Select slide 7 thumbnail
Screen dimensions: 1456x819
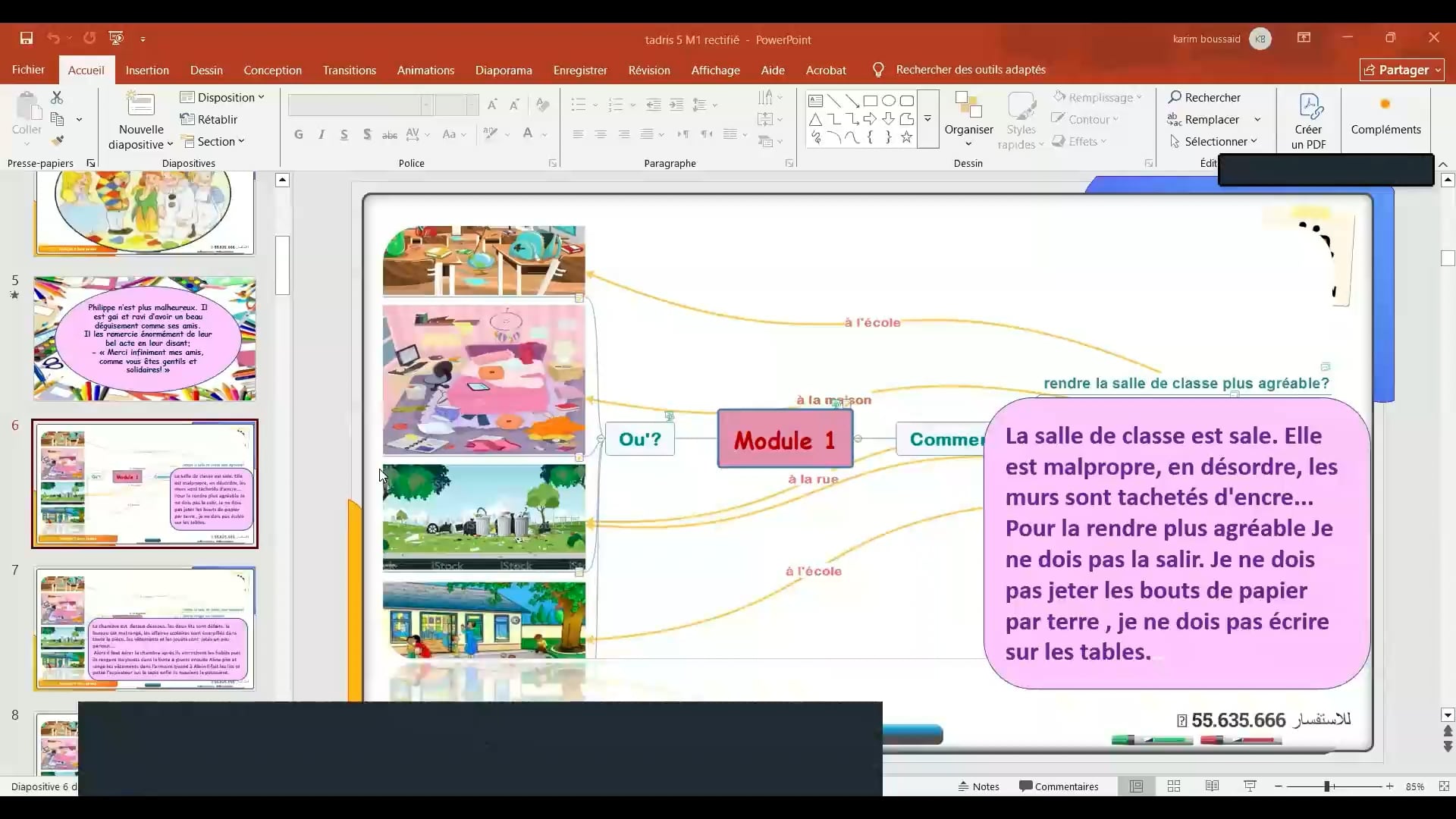pyautogui.click(x=145, y=628)
